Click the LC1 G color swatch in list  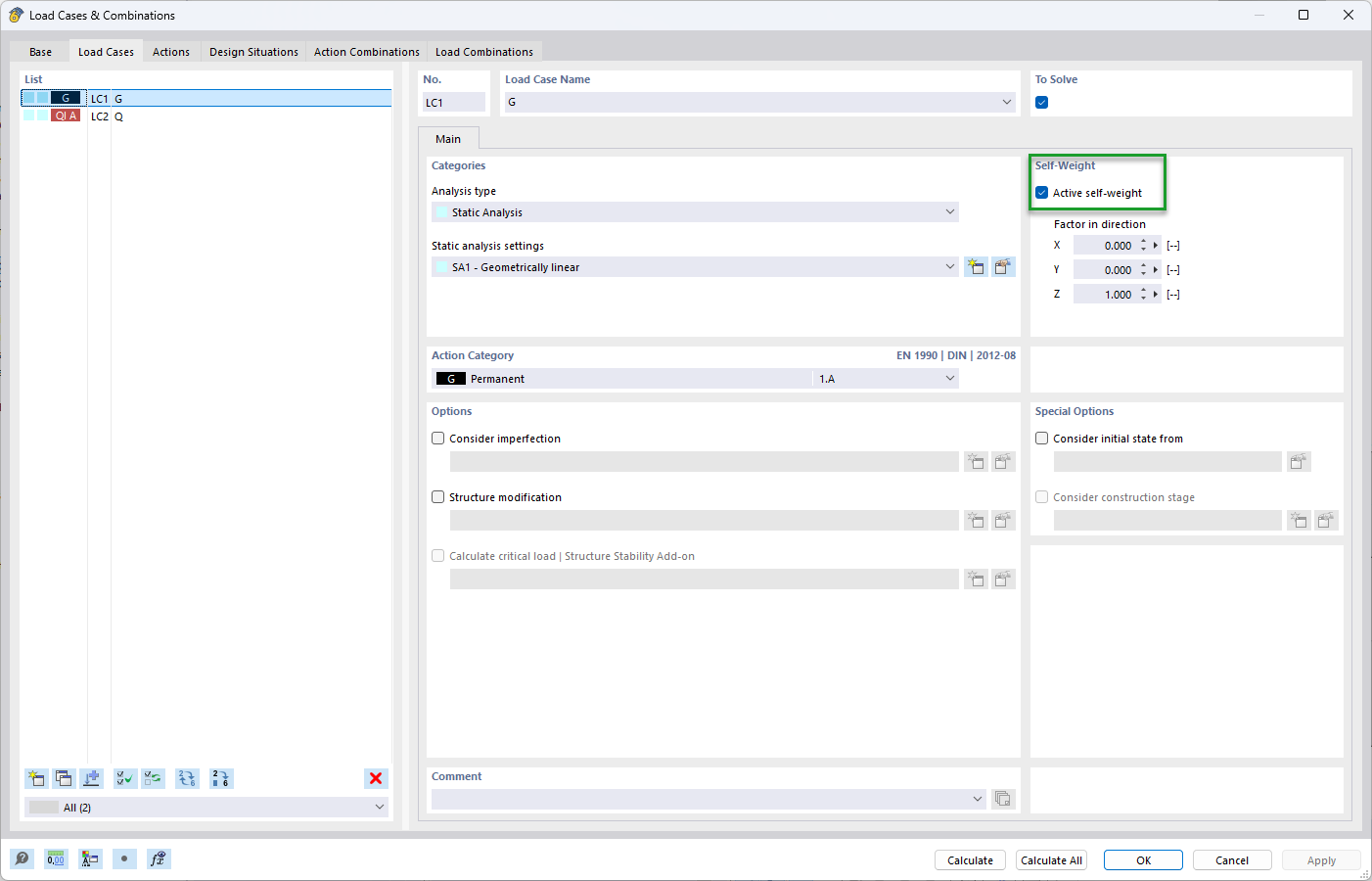click(x=66, y=98)
